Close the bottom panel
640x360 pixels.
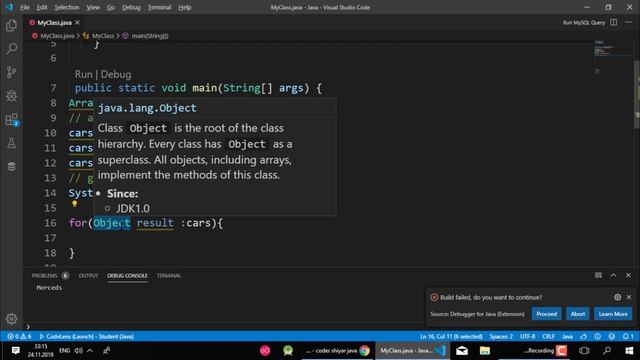(x=629, y=276)
